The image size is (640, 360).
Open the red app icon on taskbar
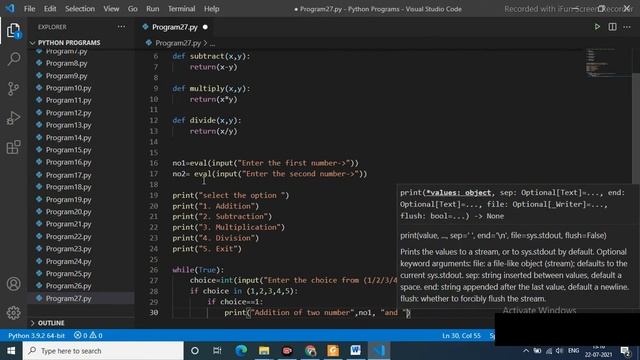[287, 351]
